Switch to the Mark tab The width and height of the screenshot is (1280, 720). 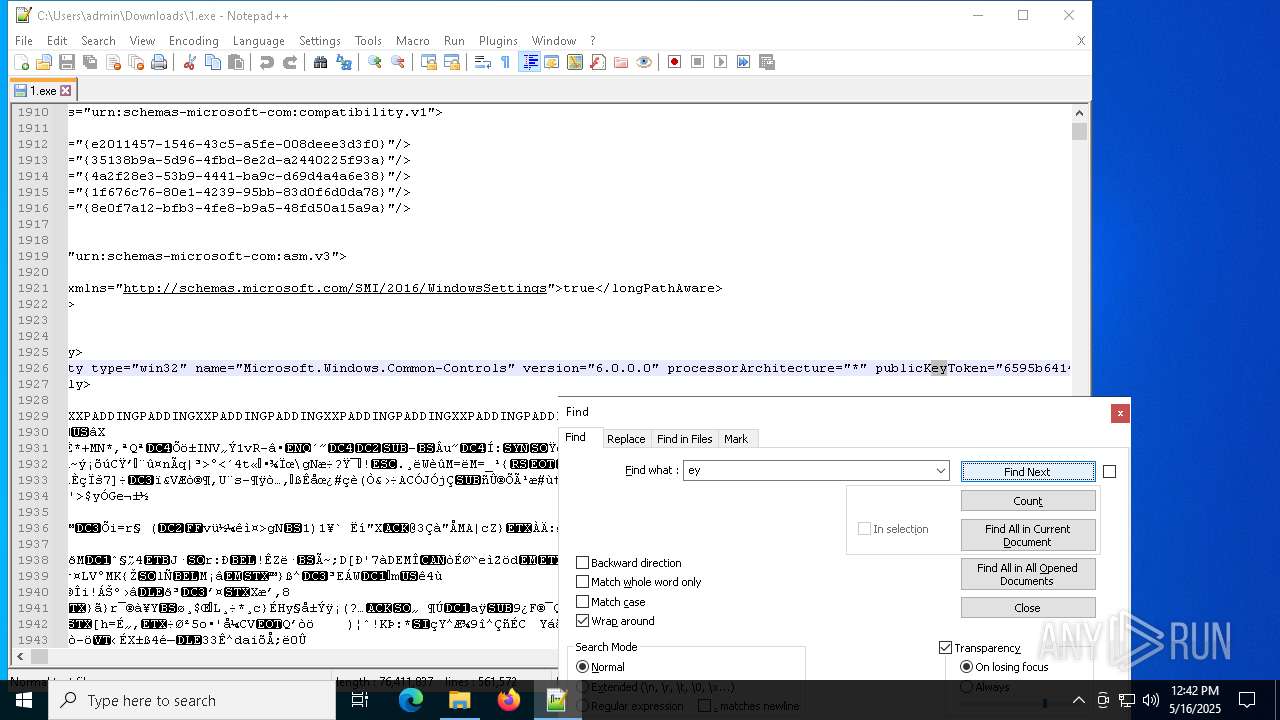click(x=736, y=439)
